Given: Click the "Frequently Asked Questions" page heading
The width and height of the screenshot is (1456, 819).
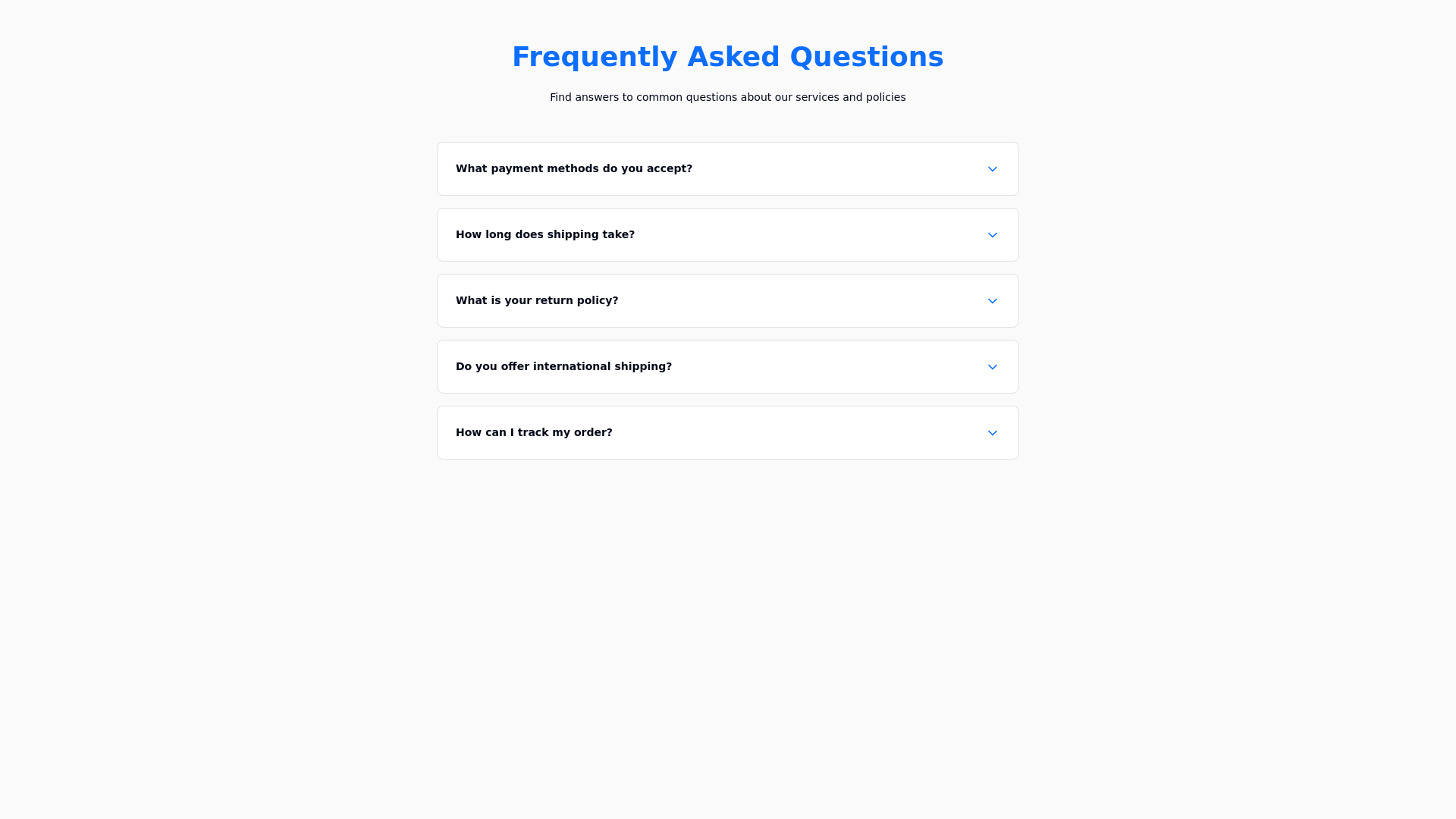Looking at the screenshot, I should pyautogui.click(x=727, y=57).
